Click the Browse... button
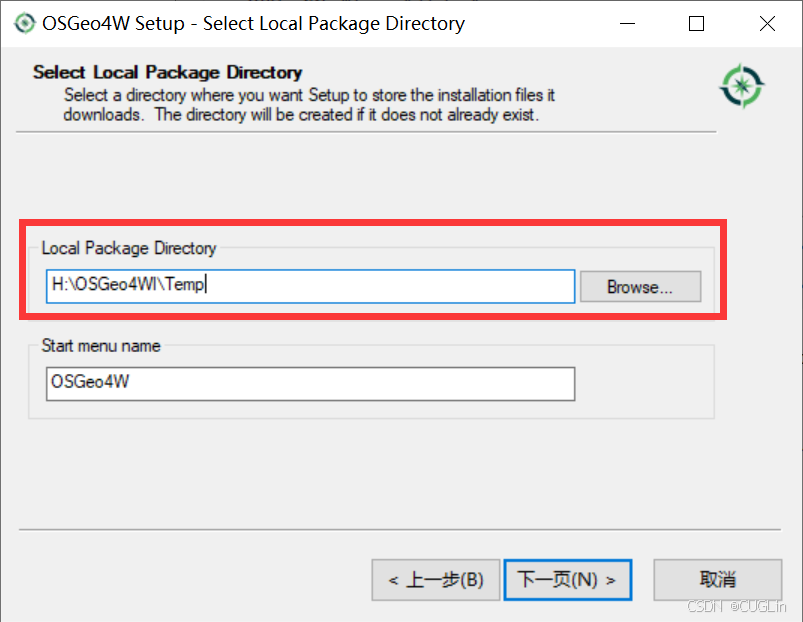 [x=640, y=287]
